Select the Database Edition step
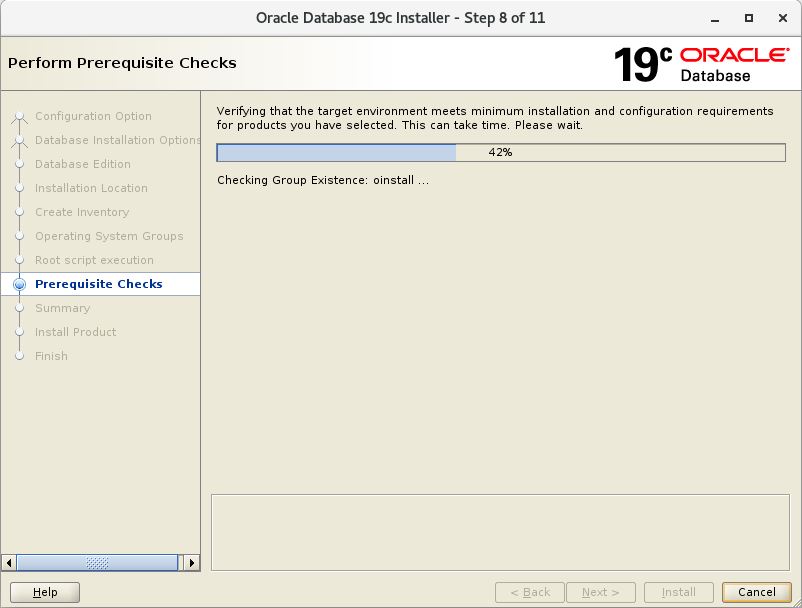Screen dimensions: 802x608 pyautogui.click(x=83, y=164)
